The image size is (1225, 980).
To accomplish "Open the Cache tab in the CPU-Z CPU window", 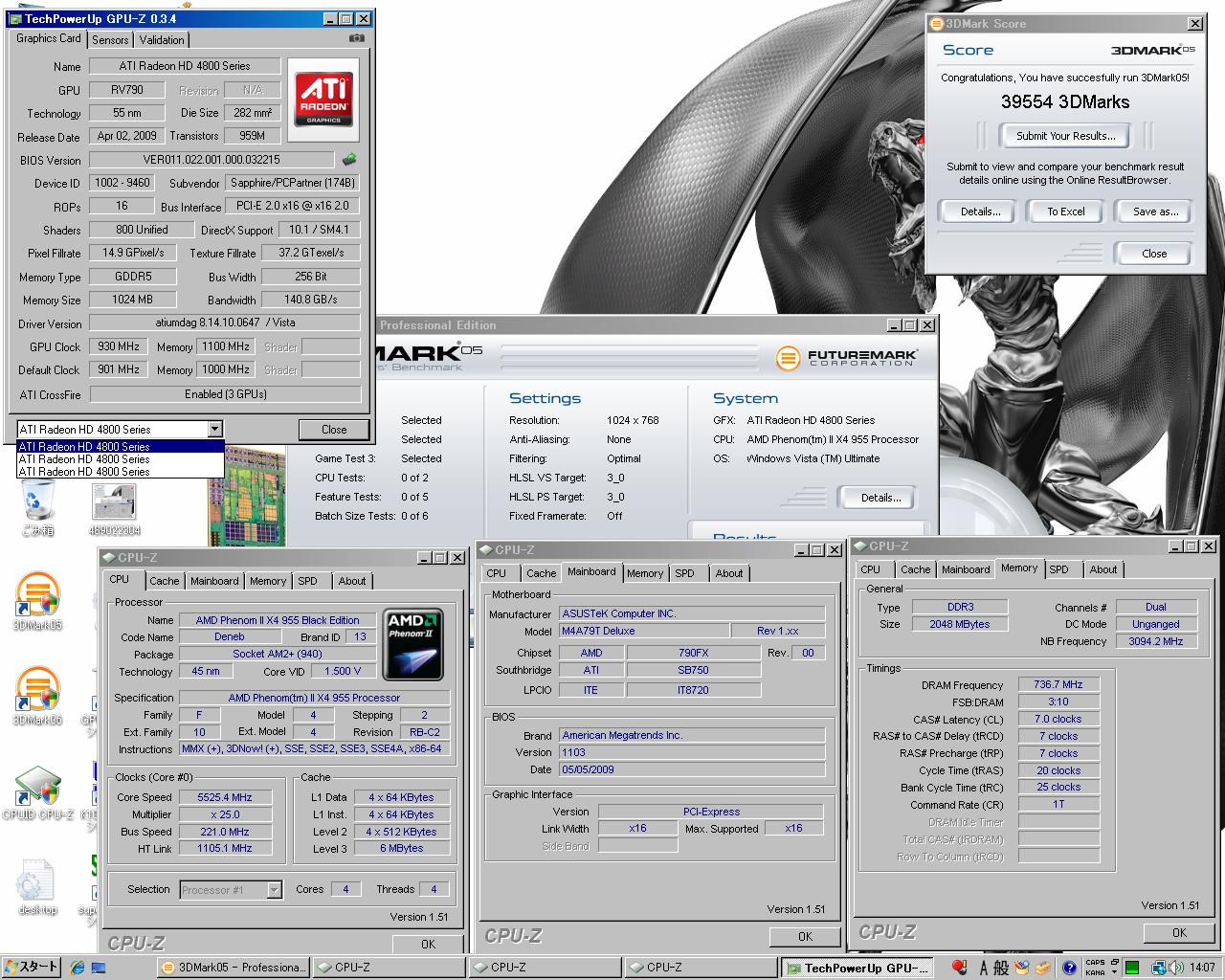I will click(x=164, y=581).
